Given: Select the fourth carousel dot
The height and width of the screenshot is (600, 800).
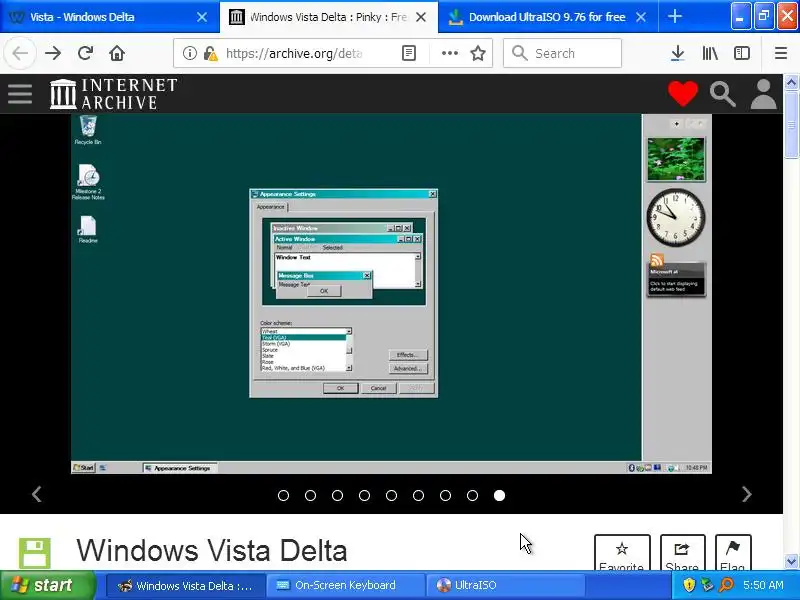Looking at the screenshot, I should coord(364,495).
